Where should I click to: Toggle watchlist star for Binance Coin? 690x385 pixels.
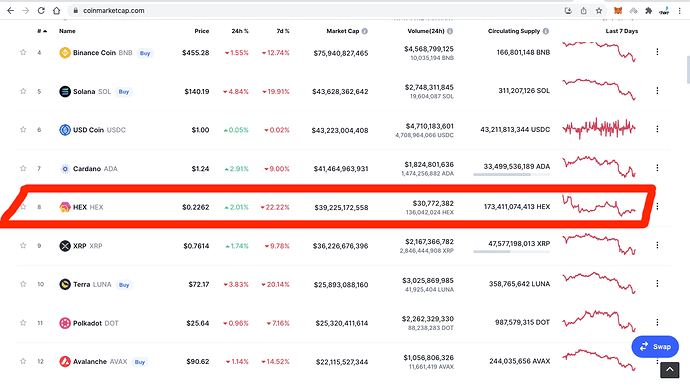pos(23,52)
